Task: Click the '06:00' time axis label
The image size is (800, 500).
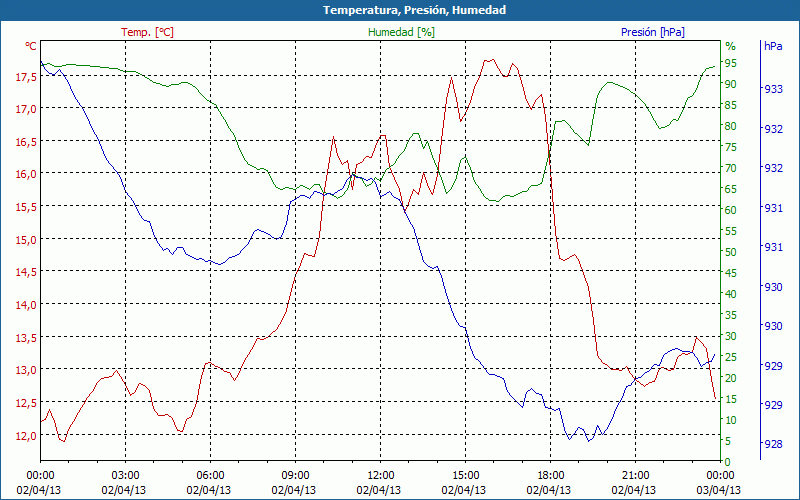Action: 210,476
